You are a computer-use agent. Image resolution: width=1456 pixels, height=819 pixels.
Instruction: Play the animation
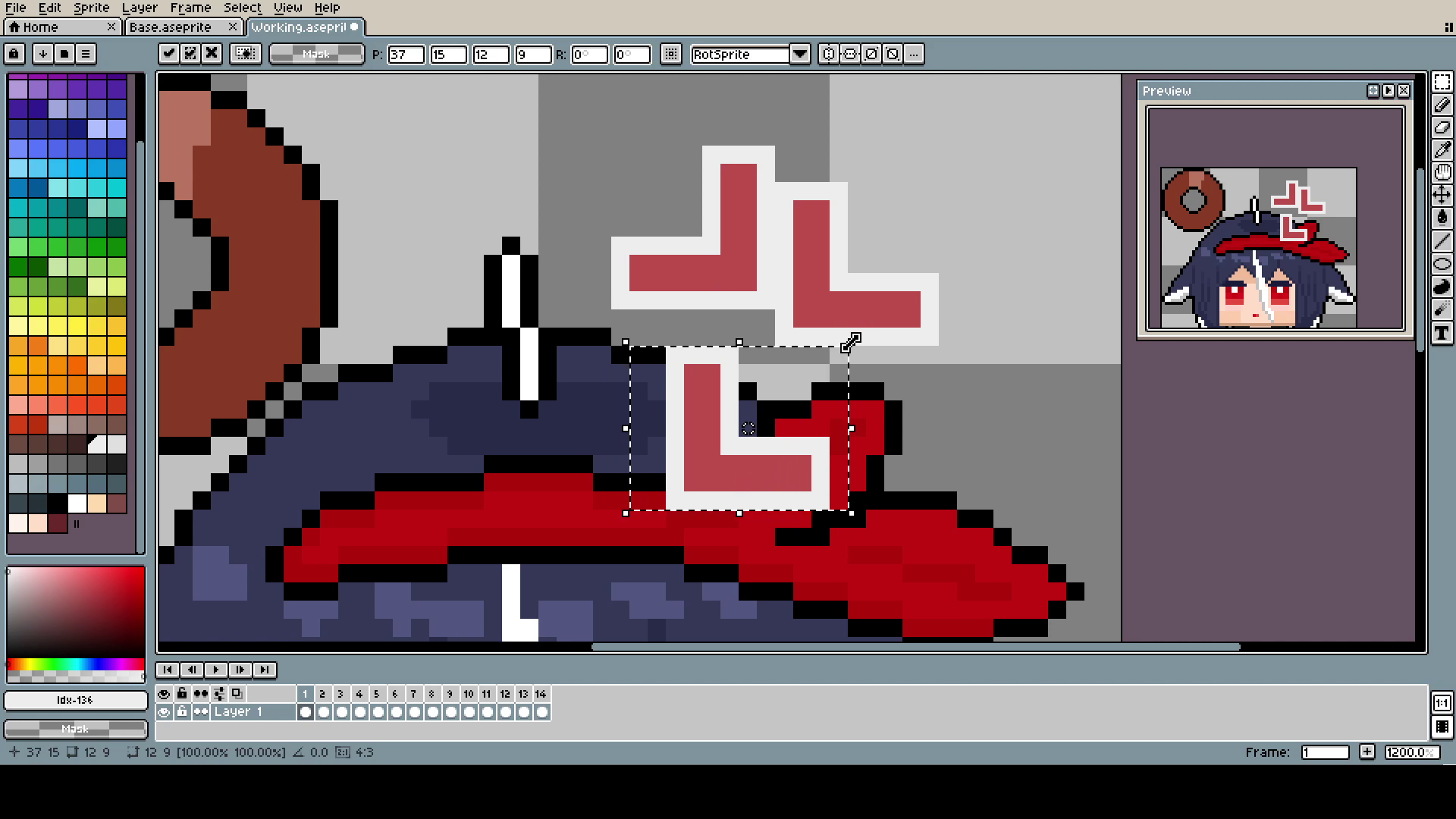[x=216, y=670]
